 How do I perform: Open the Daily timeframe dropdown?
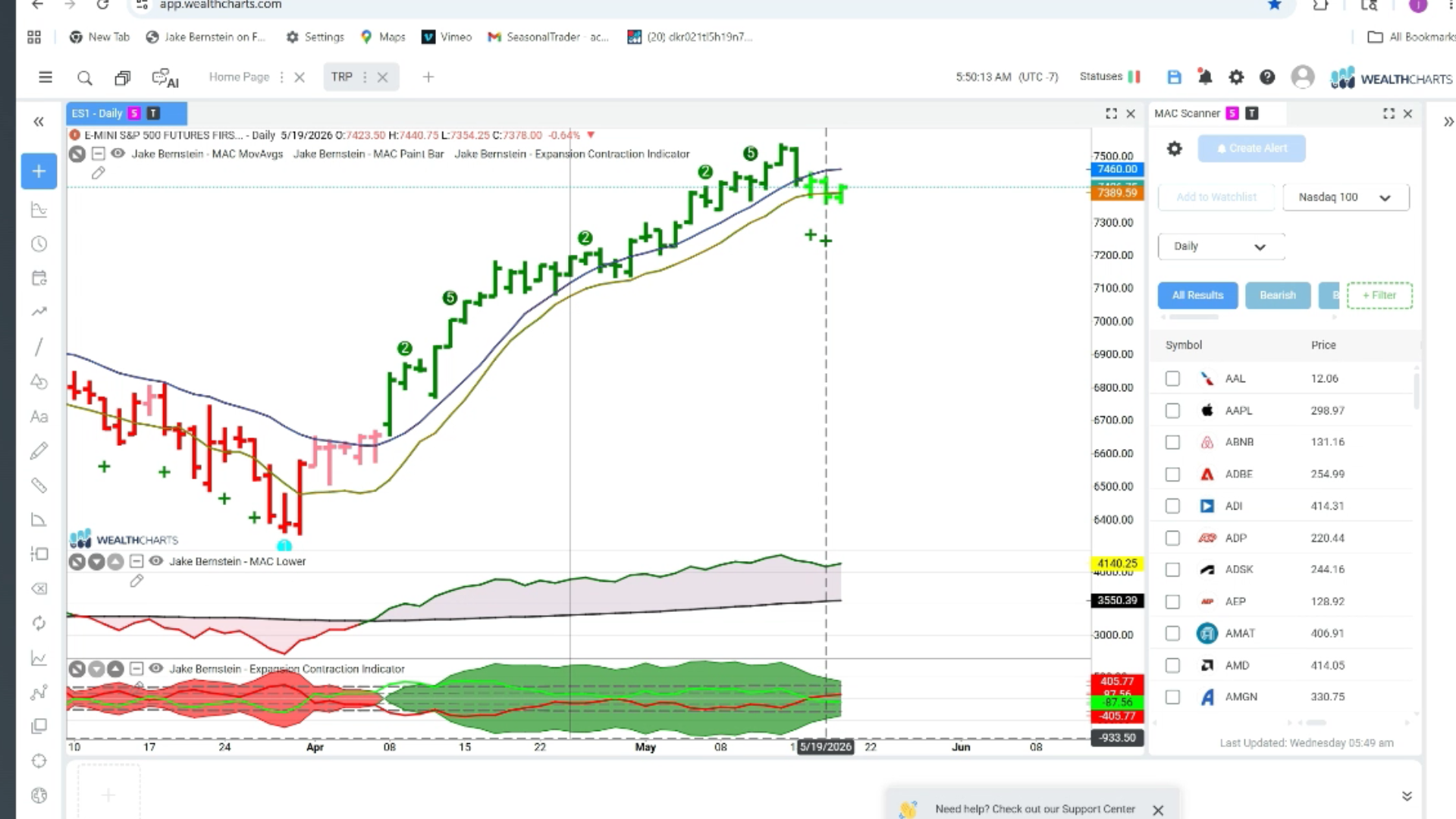[x=1221, y=246]
